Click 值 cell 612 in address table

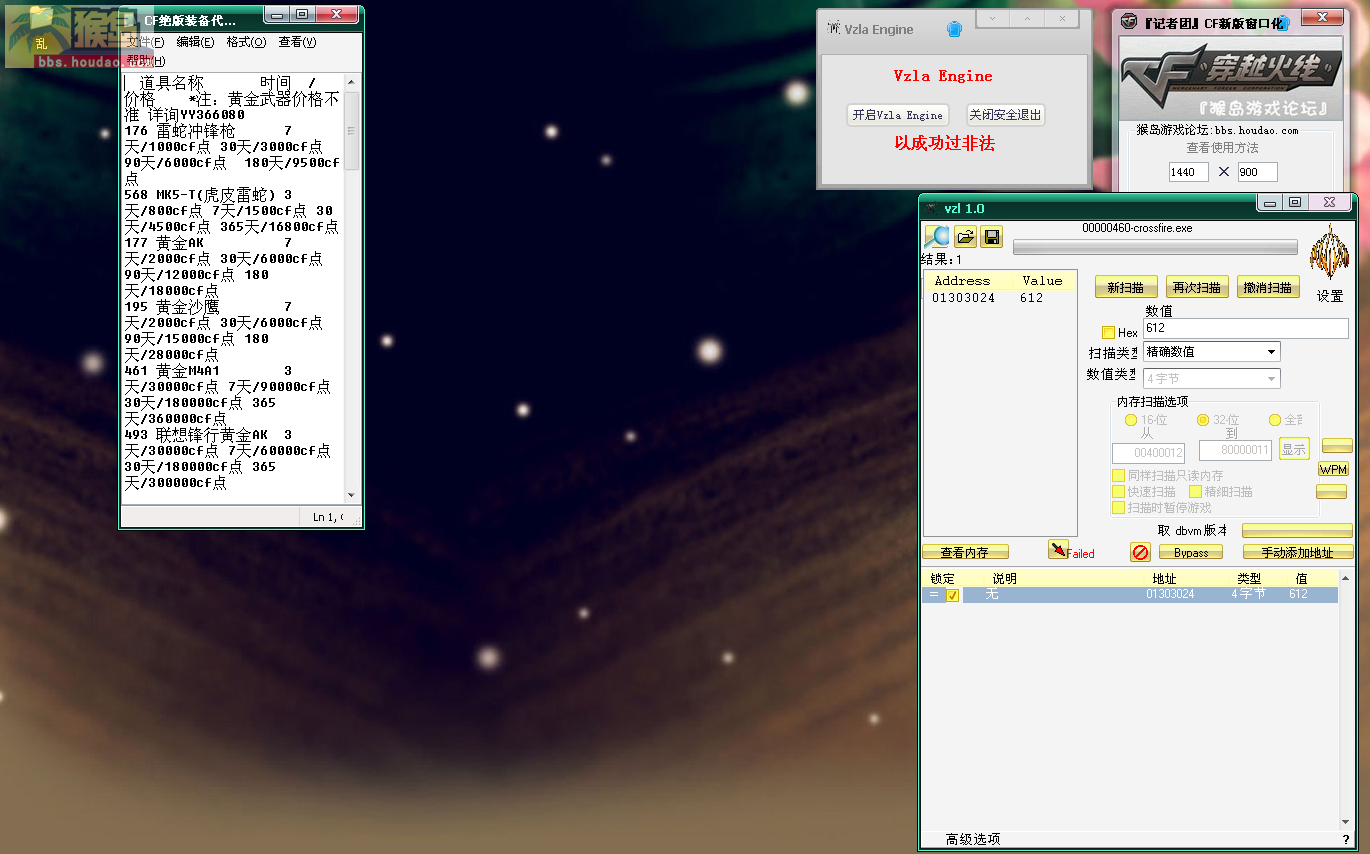(1298, 594)
